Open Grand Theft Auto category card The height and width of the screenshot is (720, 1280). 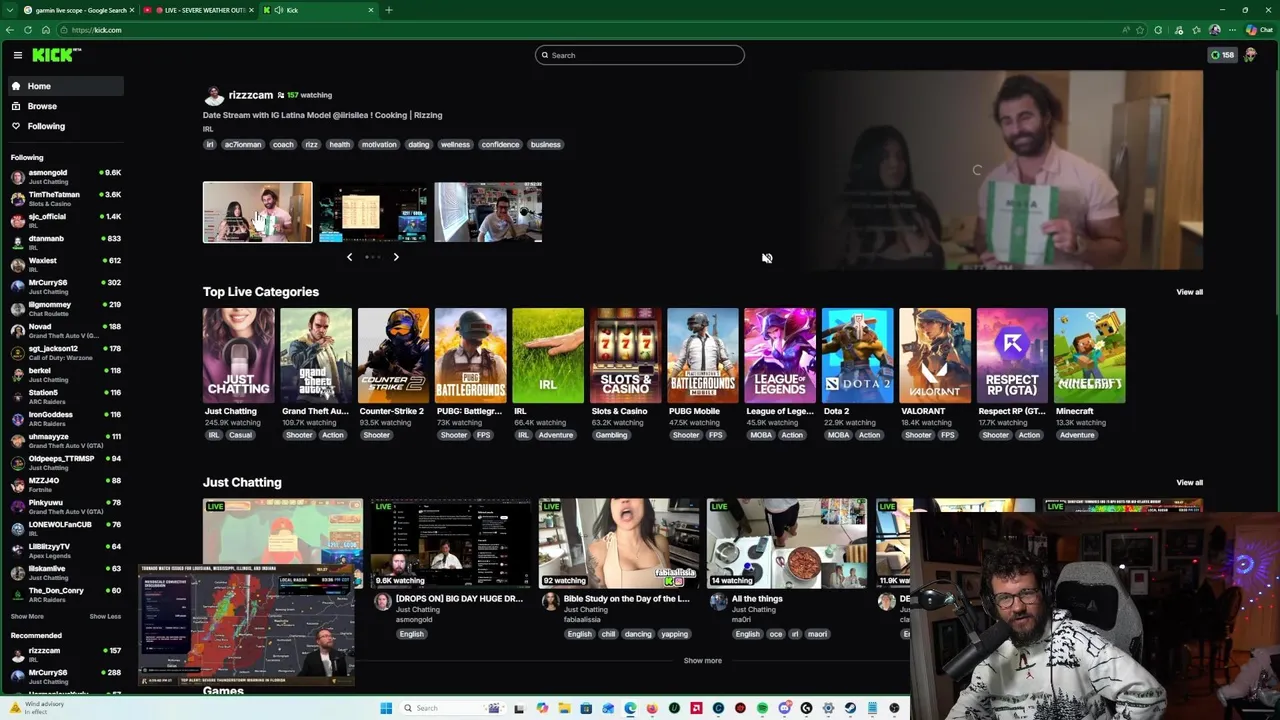tap(316, 356)
